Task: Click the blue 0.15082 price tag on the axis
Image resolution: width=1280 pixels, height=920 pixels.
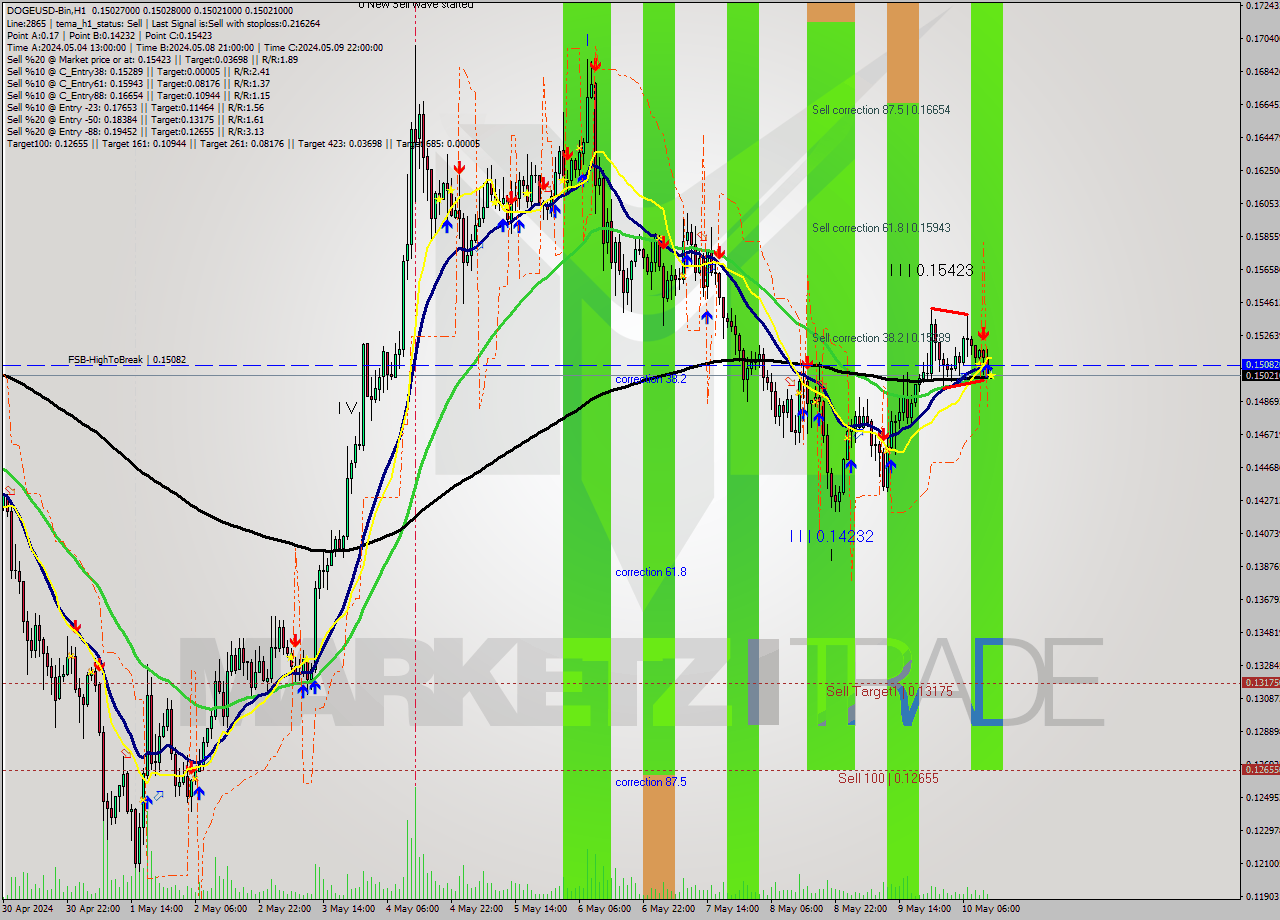Action: coord(1260,365)
